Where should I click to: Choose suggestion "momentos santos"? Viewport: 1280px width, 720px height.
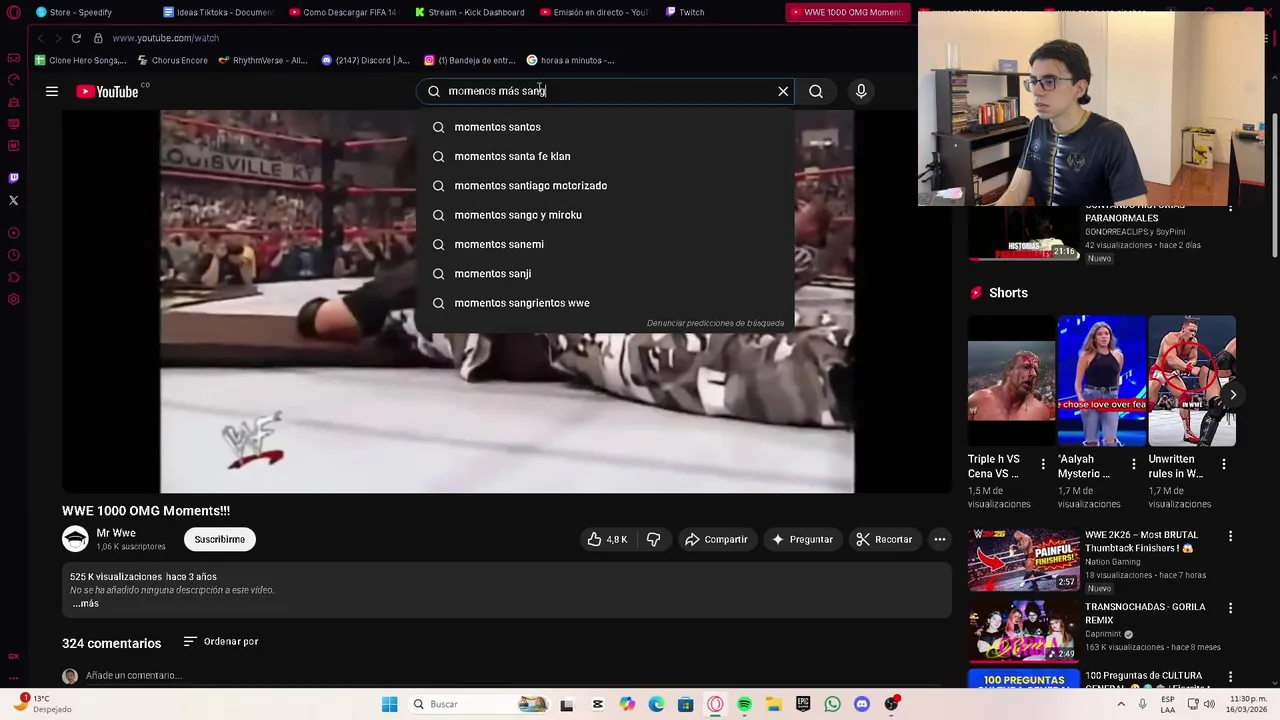coord(605,127)
